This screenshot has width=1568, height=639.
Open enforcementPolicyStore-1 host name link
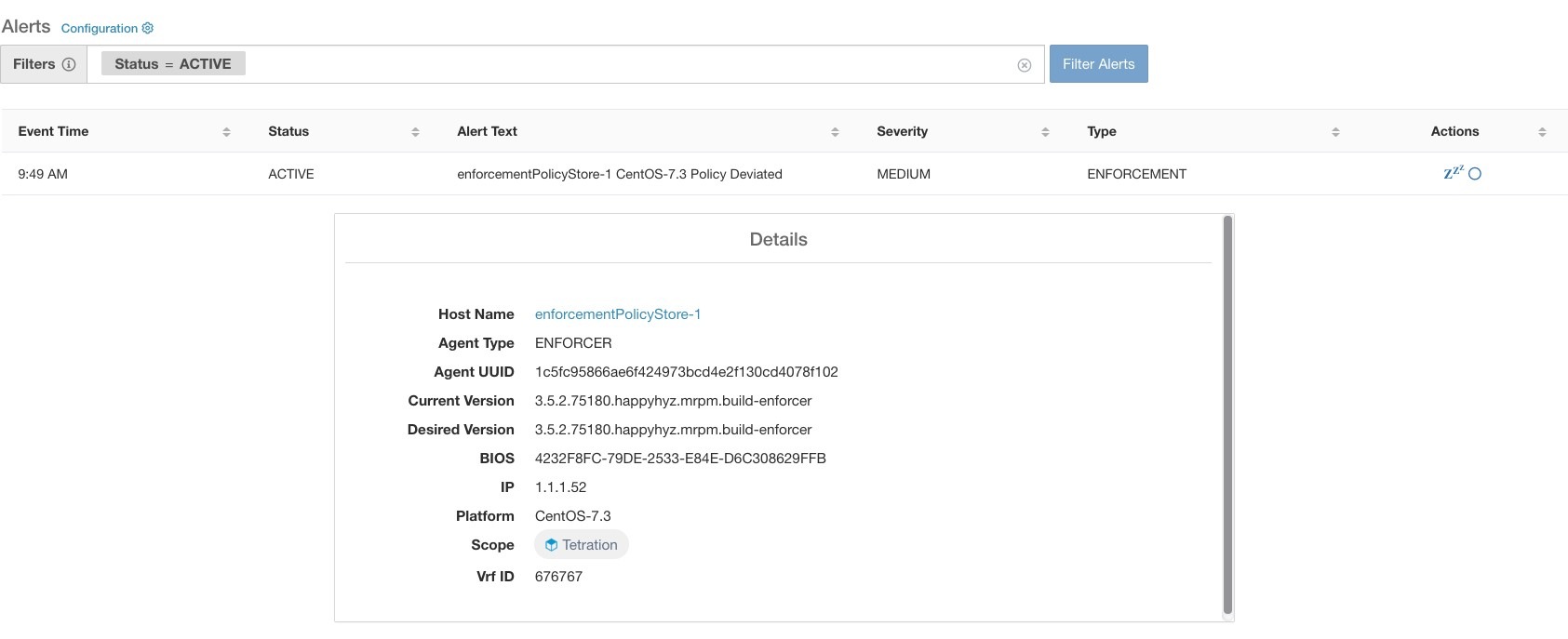pyautogui.click(x=618, y=314)
